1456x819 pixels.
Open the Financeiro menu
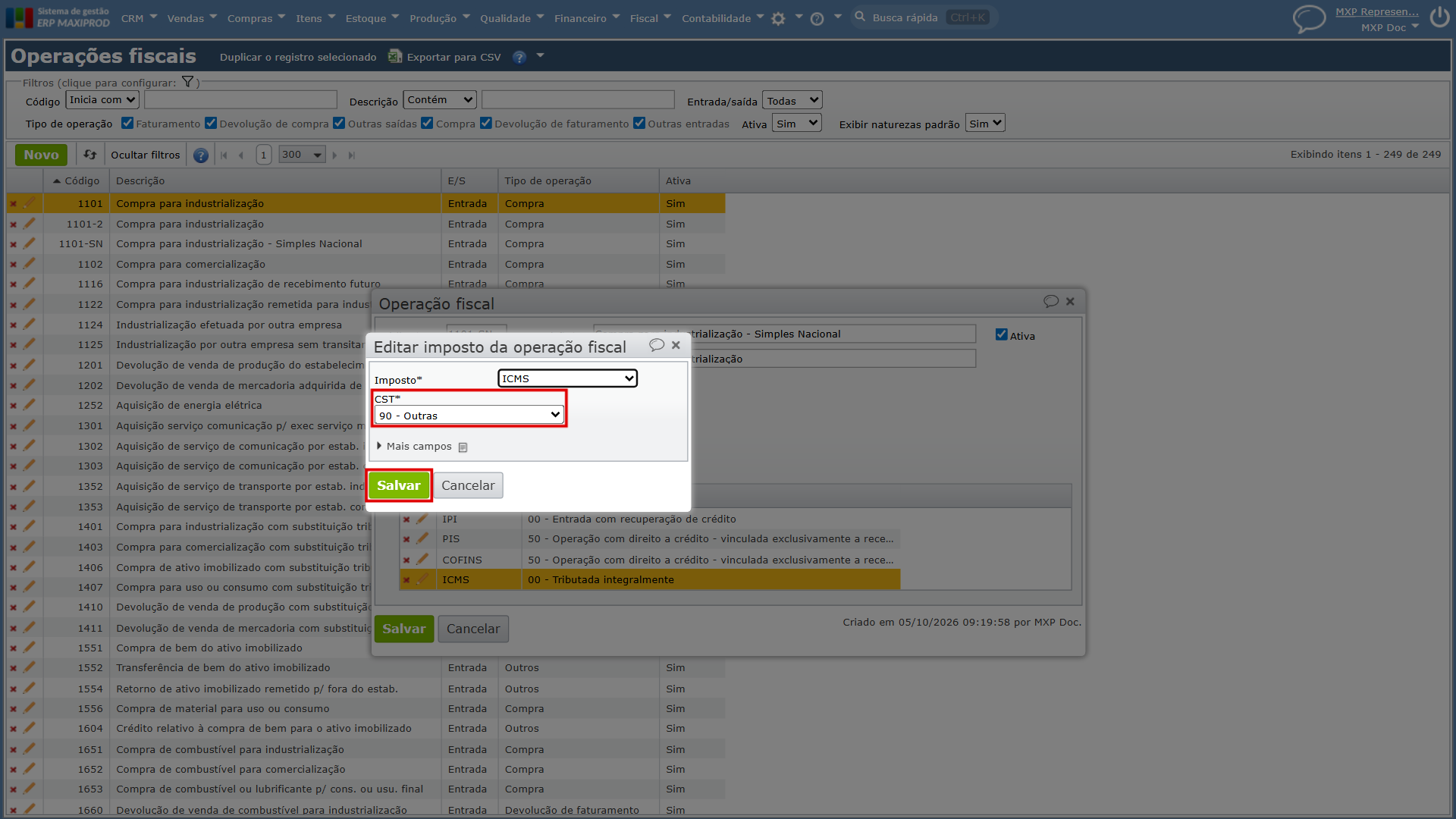pyautogui.click(x=586, y=18)
